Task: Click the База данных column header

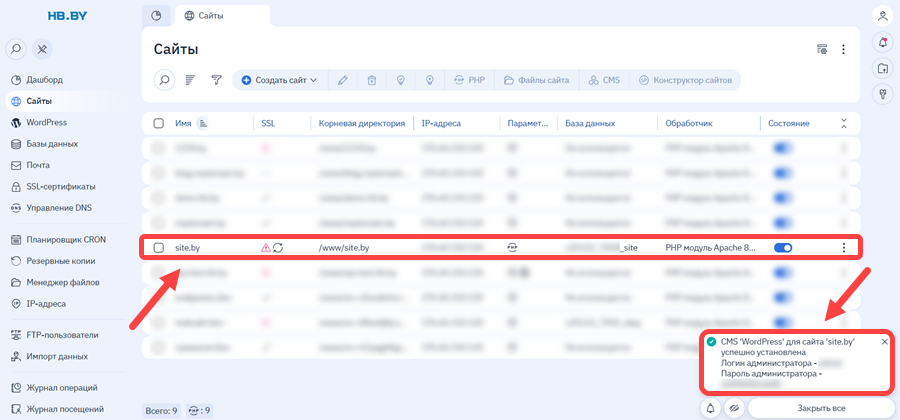Action: (590, 123)
